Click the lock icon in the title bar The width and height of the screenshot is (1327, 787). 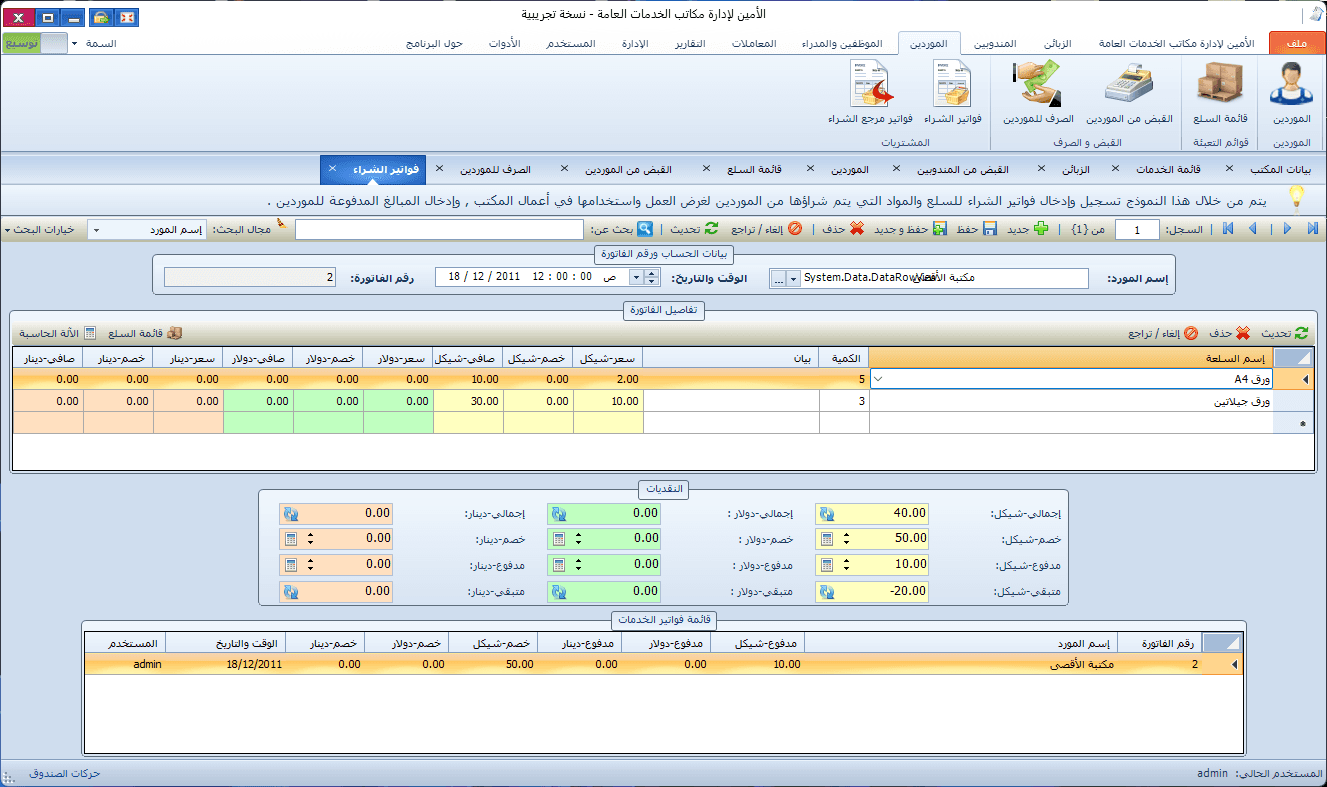coord(101,17)
